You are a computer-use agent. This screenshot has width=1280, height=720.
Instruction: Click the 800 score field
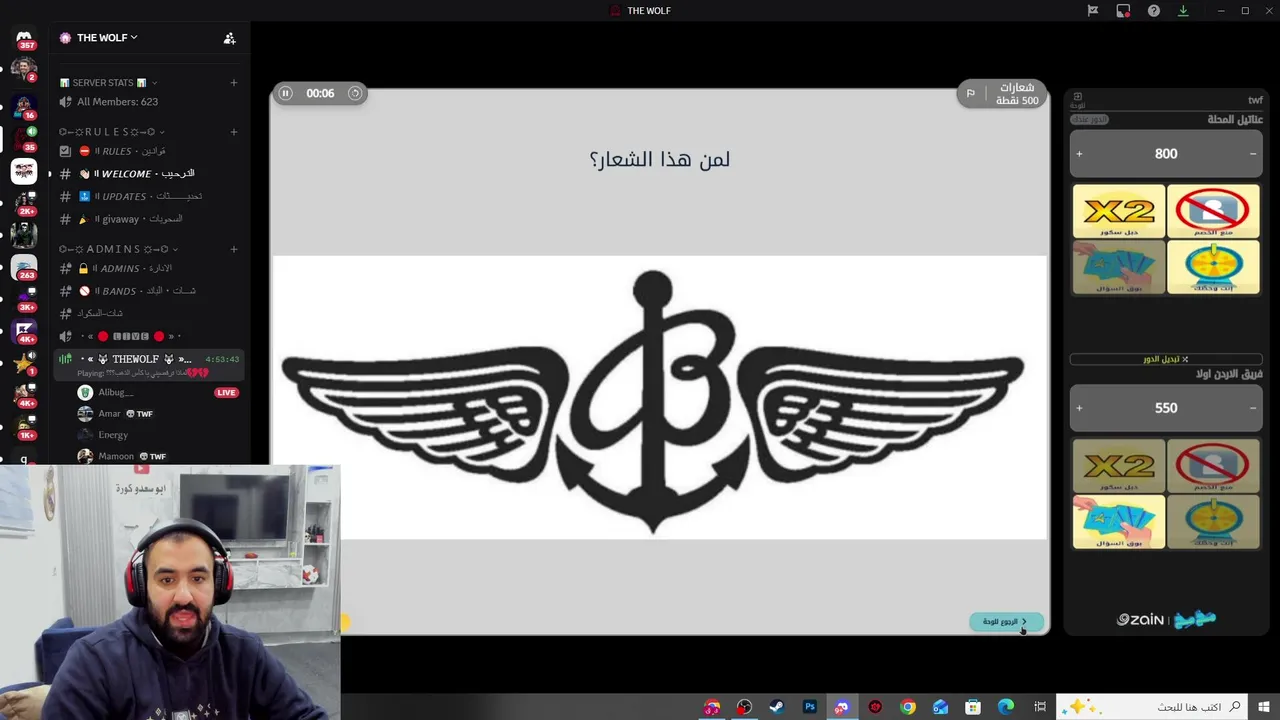click(1166, 154)
